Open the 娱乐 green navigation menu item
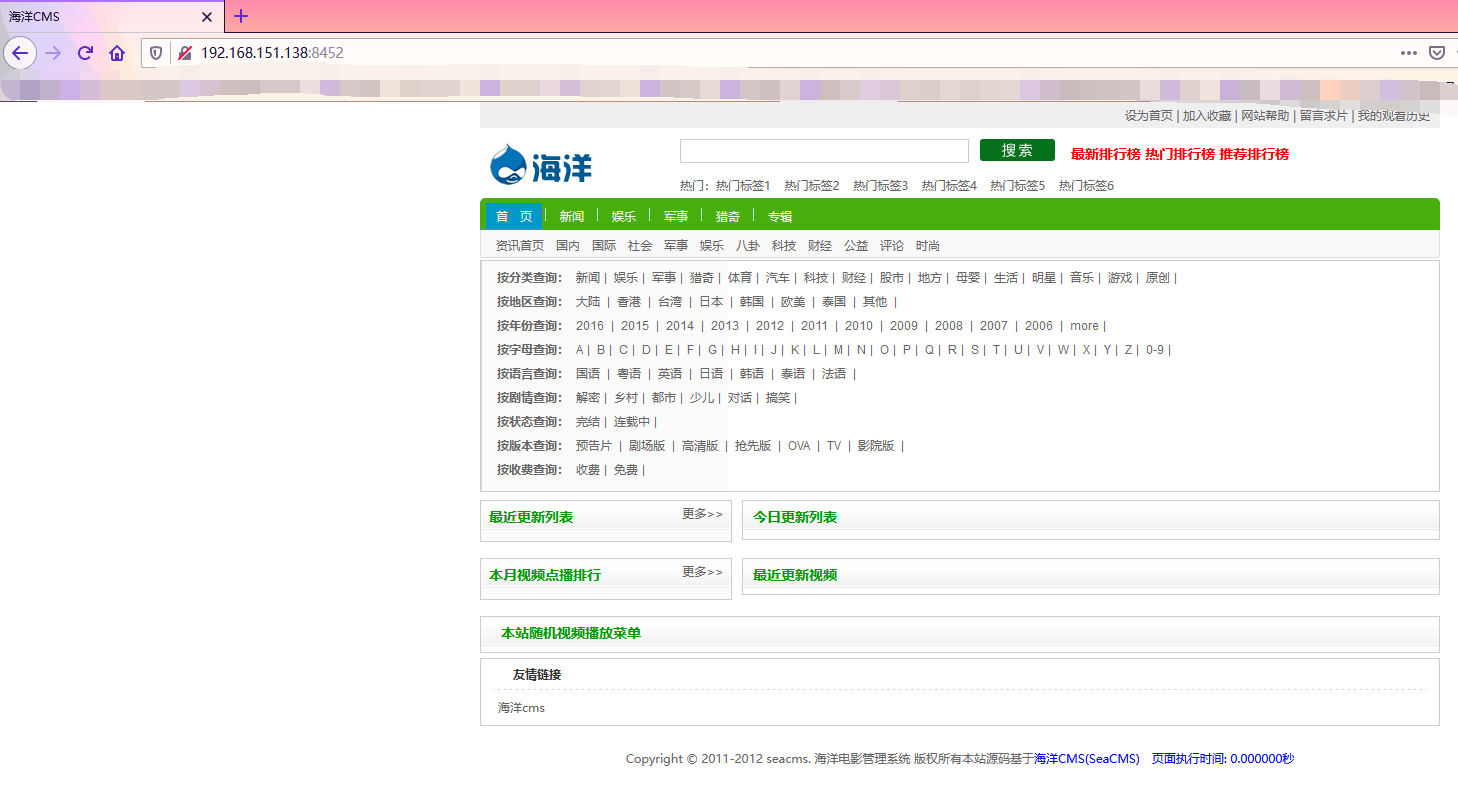The height and width of the screenshot is (795, 1458). (x=624, y=217)
